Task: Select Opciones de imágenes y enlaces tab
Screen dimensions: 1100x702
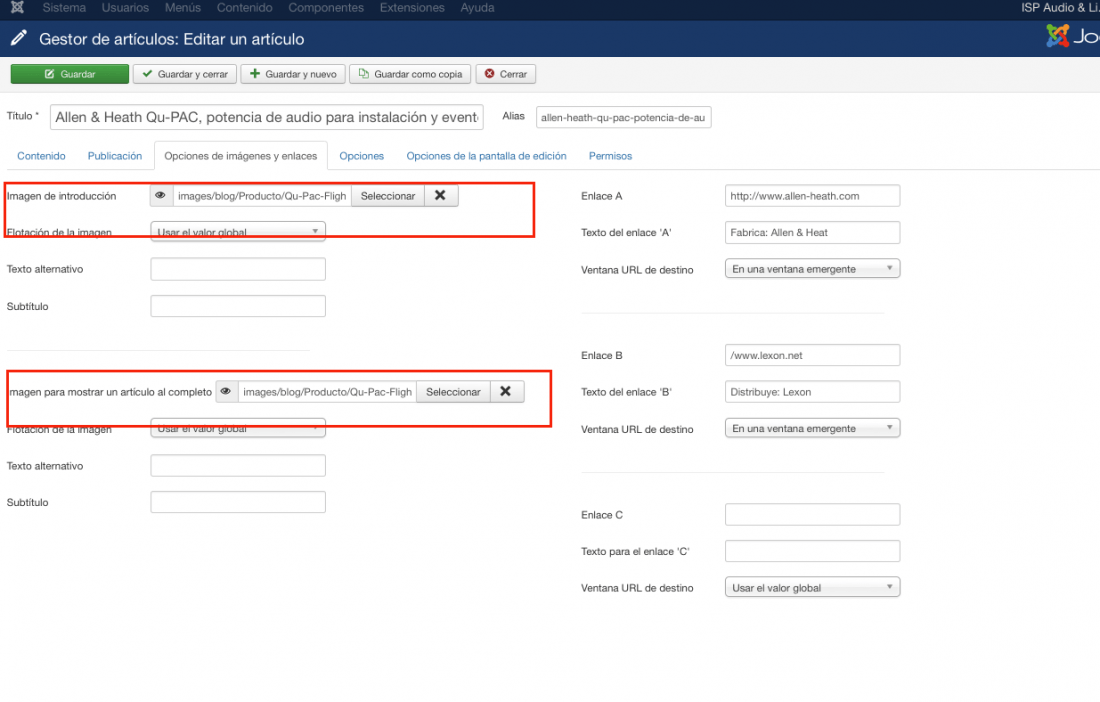Action: [x=241, y=156]
